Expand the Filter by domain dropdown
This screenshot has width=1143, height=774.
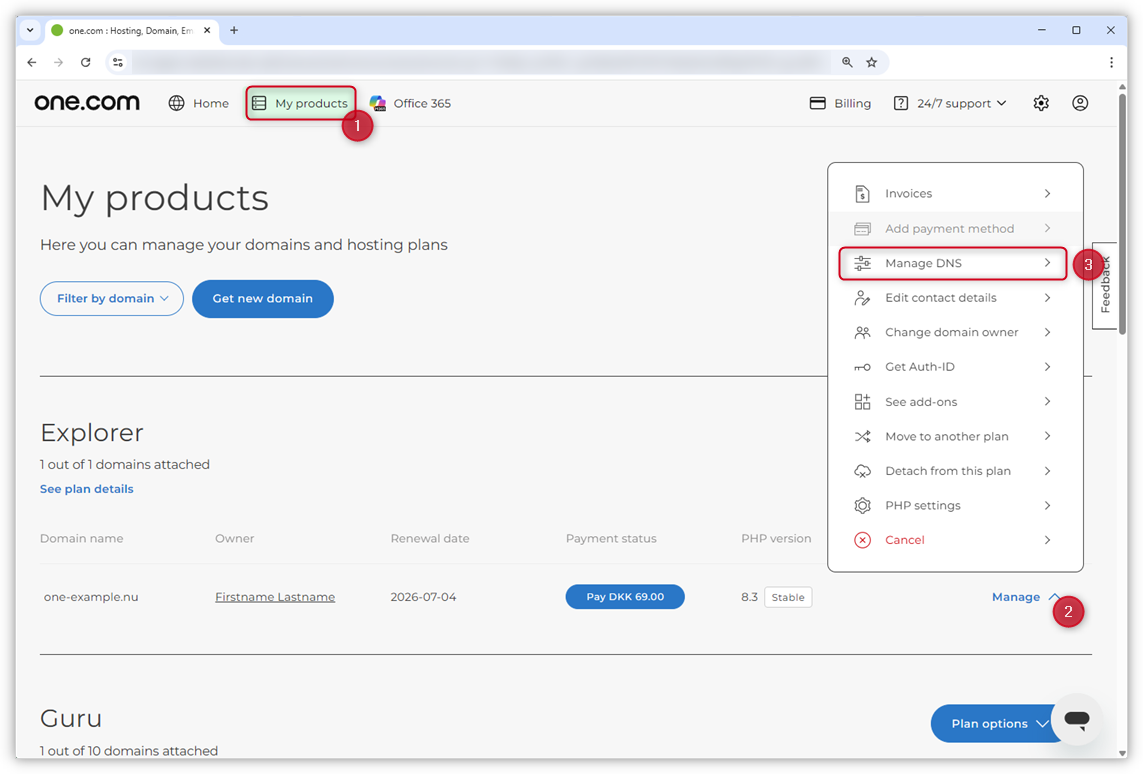tap(111, 298)
